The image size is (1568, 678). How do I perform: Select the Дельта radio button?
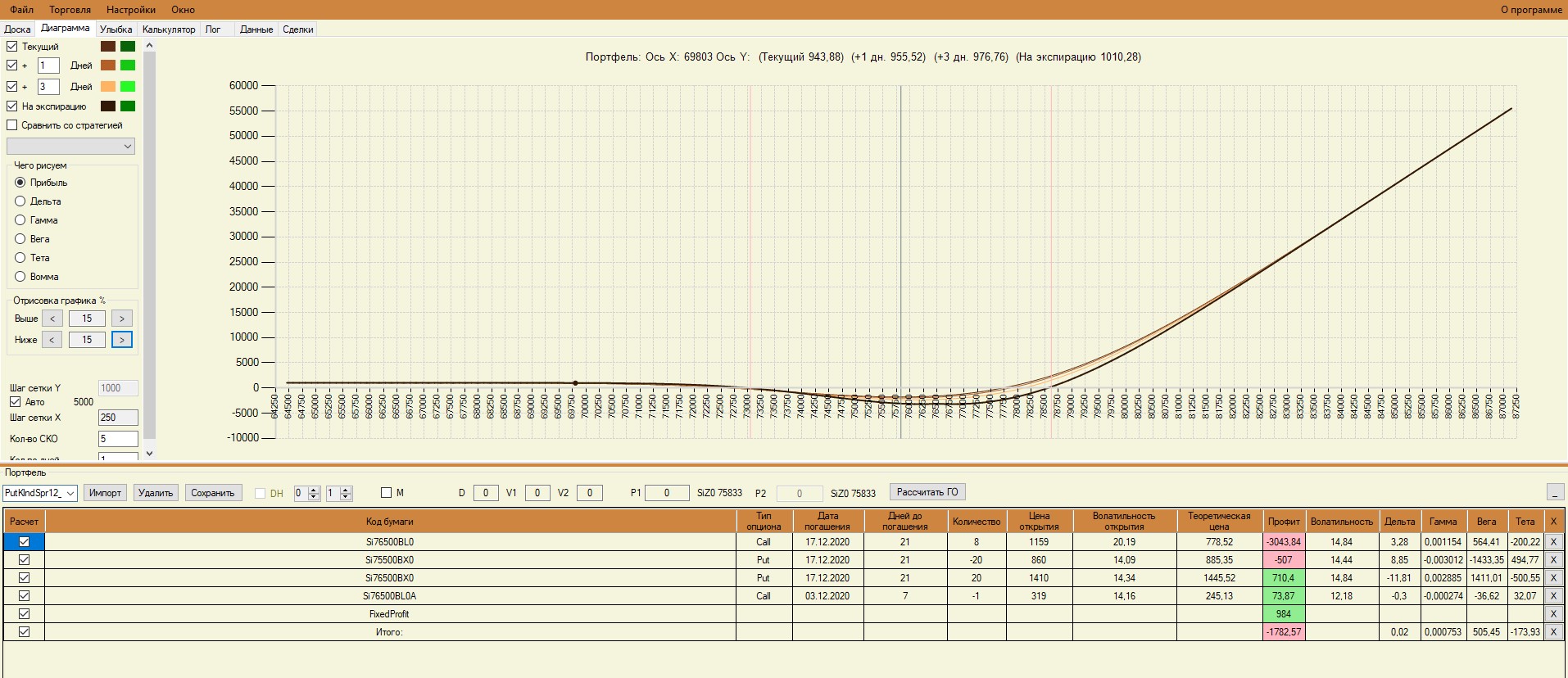tap(20, 201)
